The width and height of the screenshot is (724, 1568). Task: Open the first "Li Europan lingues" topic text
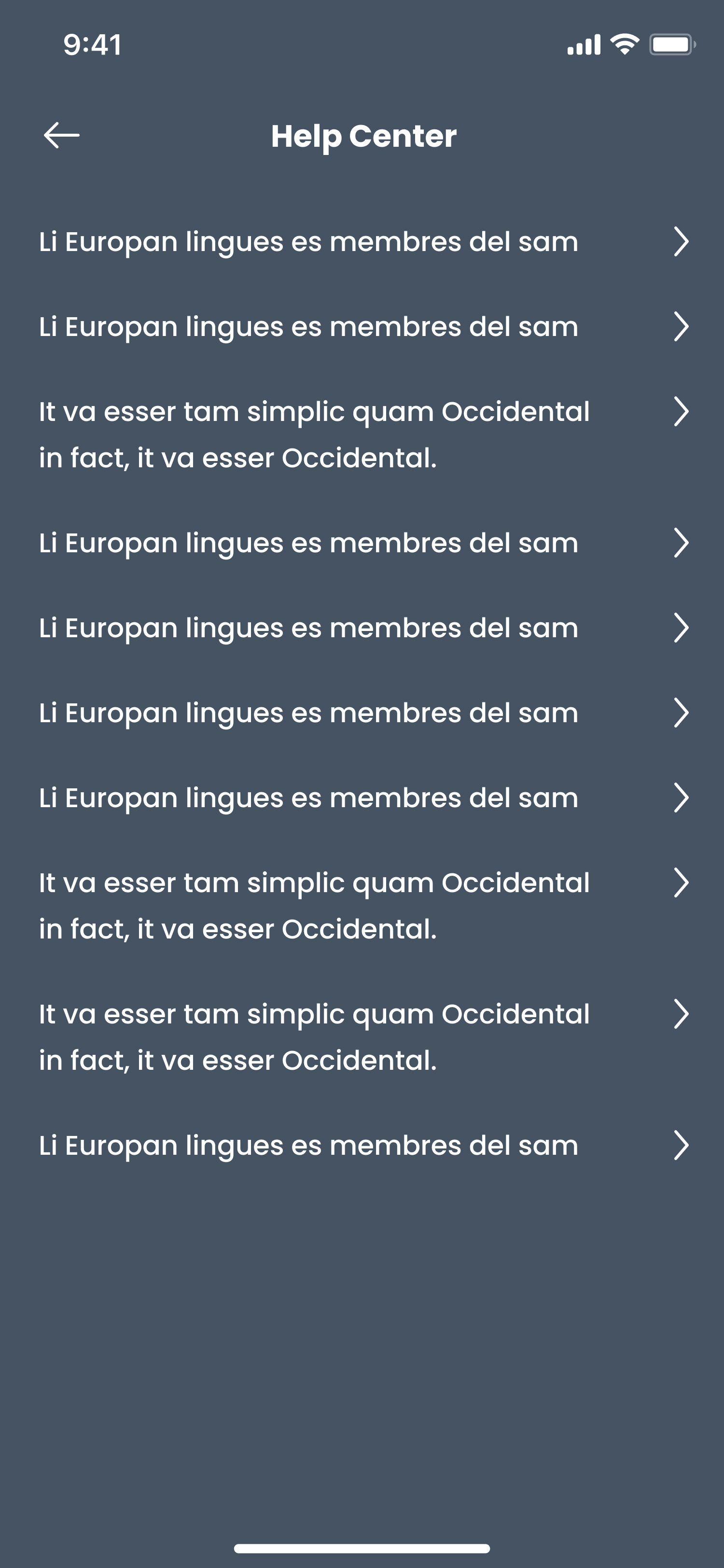pyautogui.click(x=308, y=242)
